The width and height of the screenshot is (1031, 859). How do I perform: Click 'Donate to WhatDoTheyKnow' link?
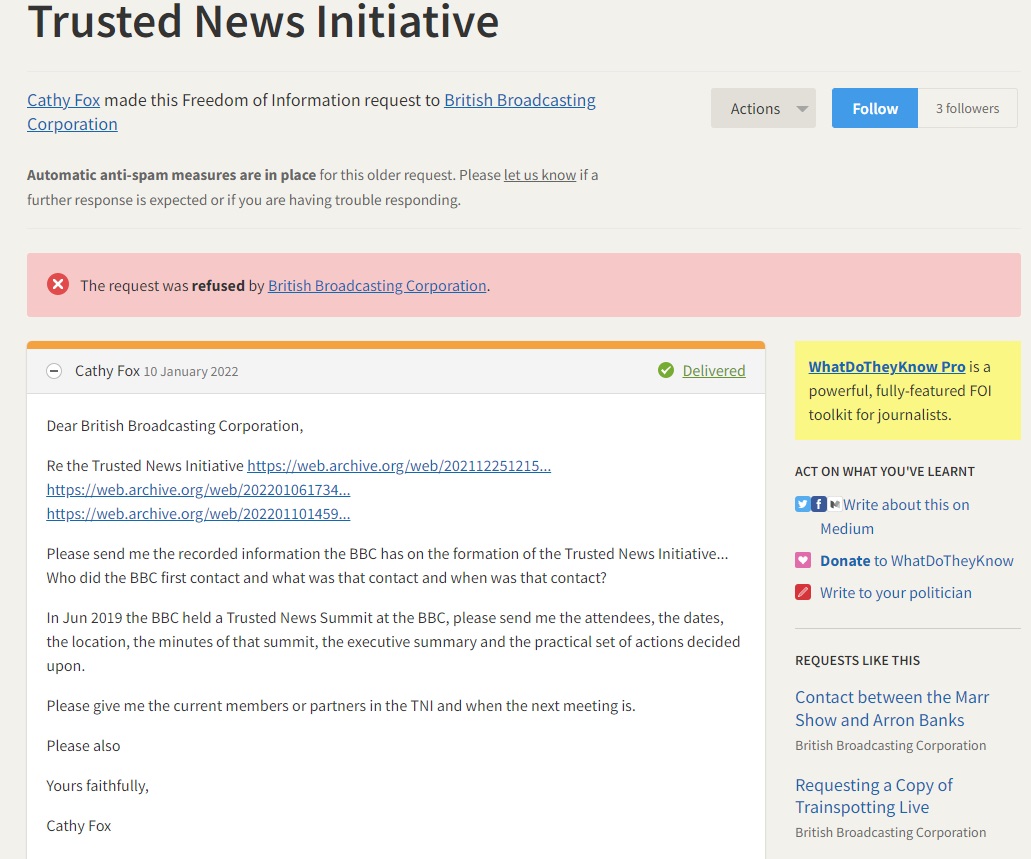coord(917,560)
